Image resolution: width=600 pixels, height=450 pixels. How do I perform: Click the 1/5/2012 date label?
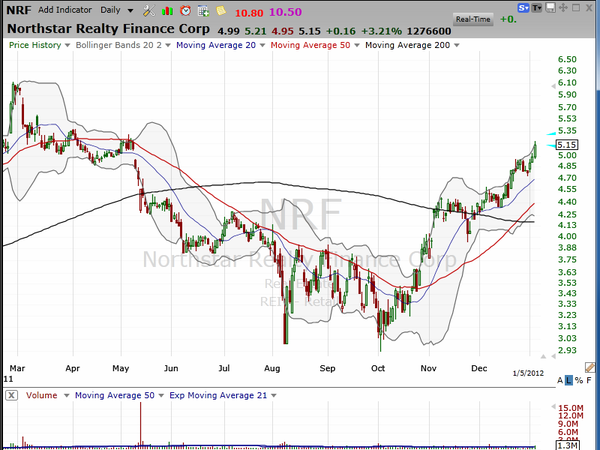(x=528, y=373)
